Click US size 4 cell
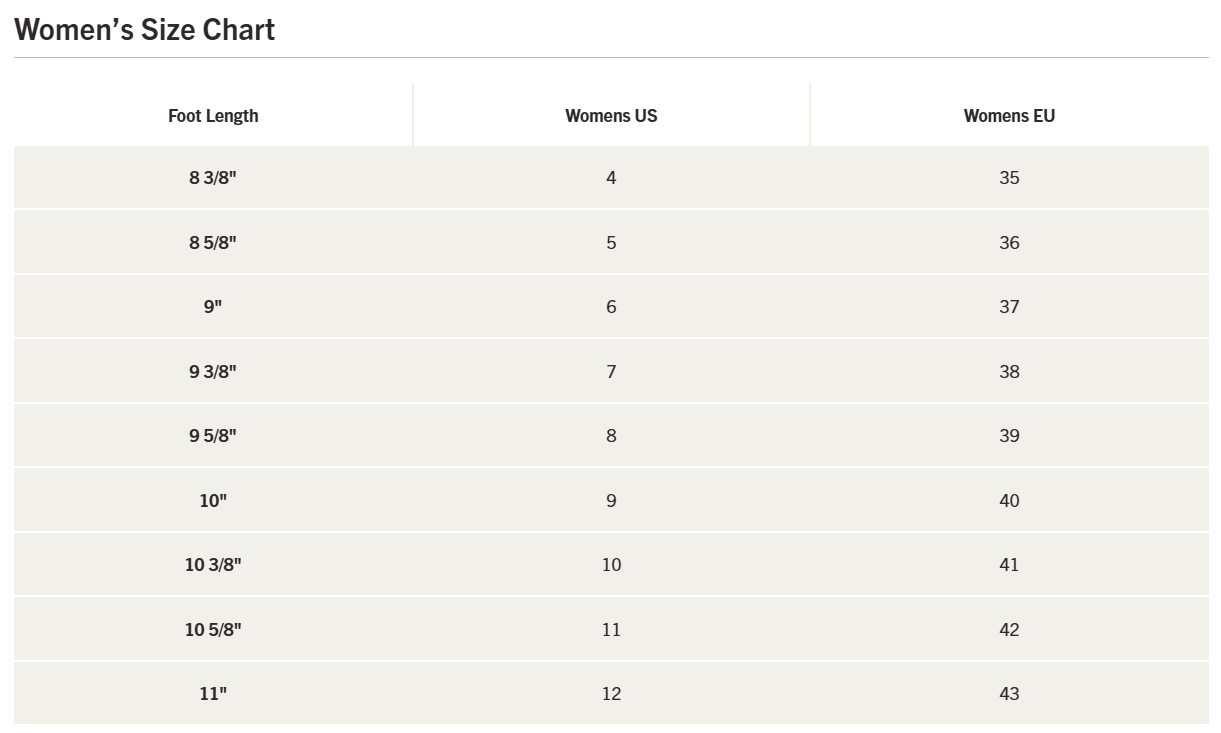 click(x=611, y=178)
